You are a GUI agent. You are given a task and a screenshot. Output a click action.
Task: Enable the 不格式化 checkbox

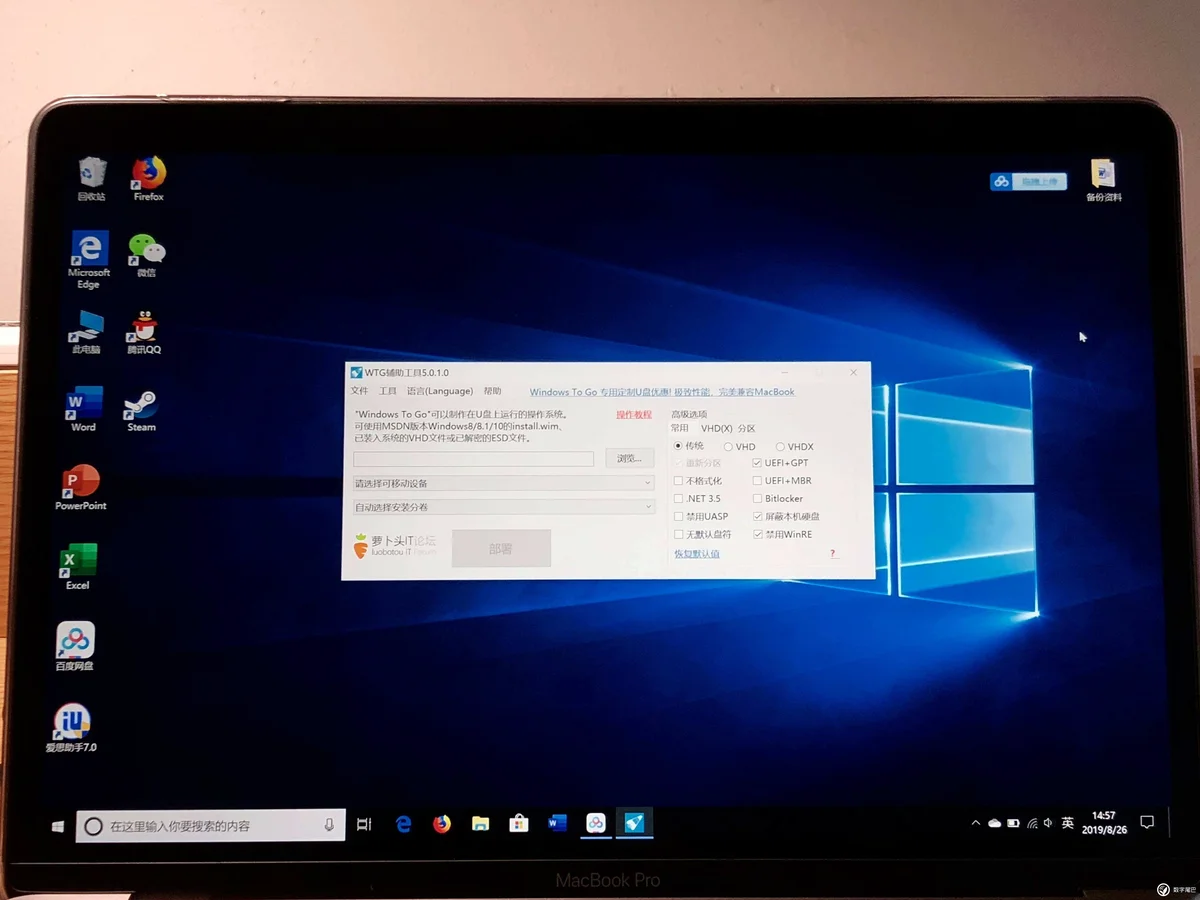click(x=679, y=481)
